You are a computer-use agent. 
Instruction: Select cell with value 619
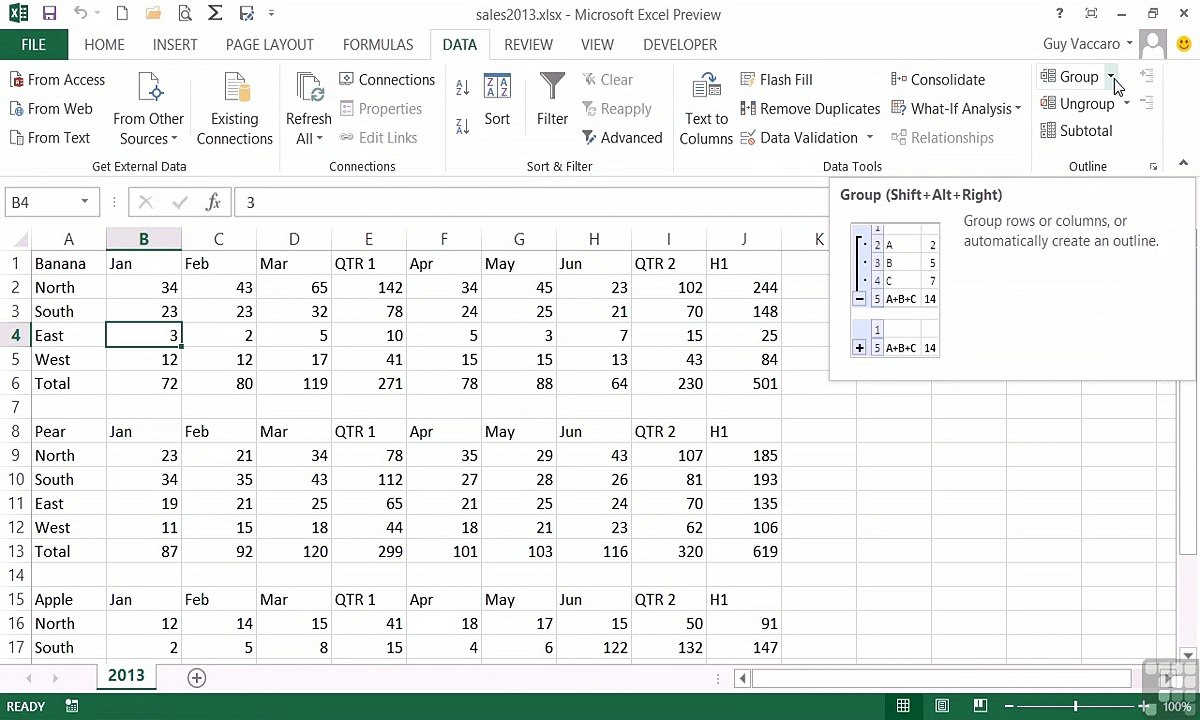pos(744,551)
